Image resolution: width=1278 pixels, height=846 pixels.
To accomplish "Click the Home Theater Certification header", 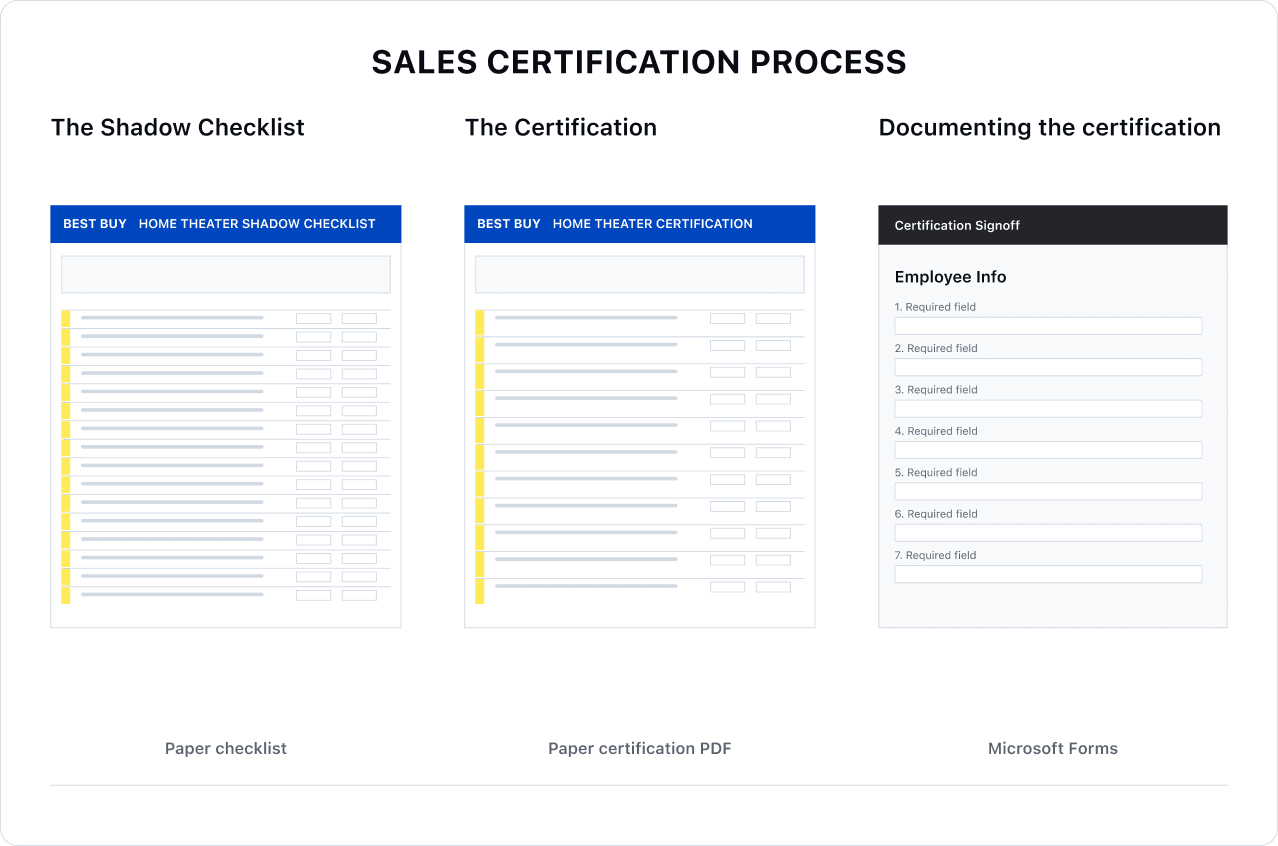I will coord(640,224).
